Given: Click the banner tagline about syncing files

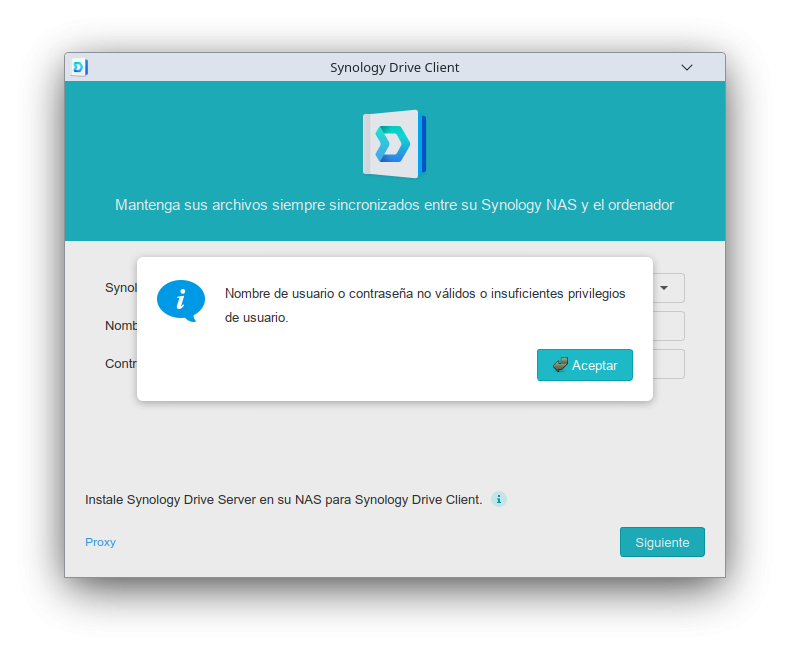Looking at the screenshot, I should (394, 205).
